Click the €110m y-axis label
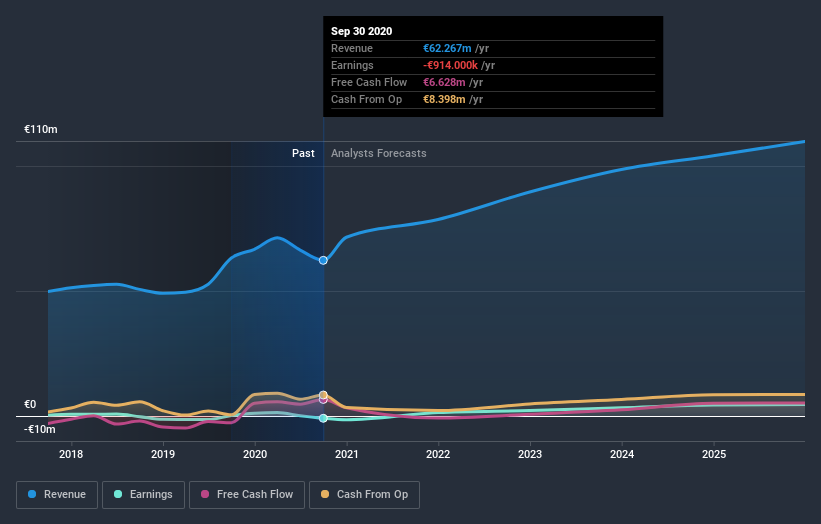 (x=41, y=129)
